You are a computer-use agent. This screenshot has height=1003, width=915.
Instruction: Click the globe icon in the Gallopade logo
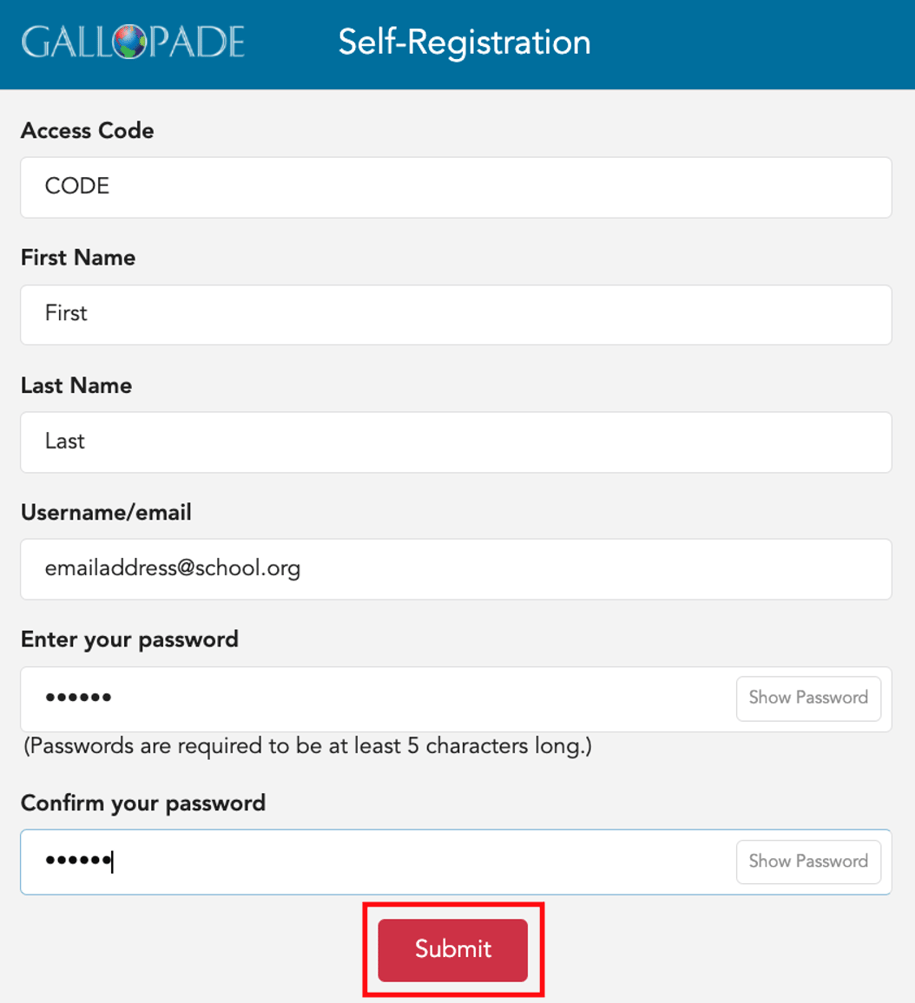point(130,42)
